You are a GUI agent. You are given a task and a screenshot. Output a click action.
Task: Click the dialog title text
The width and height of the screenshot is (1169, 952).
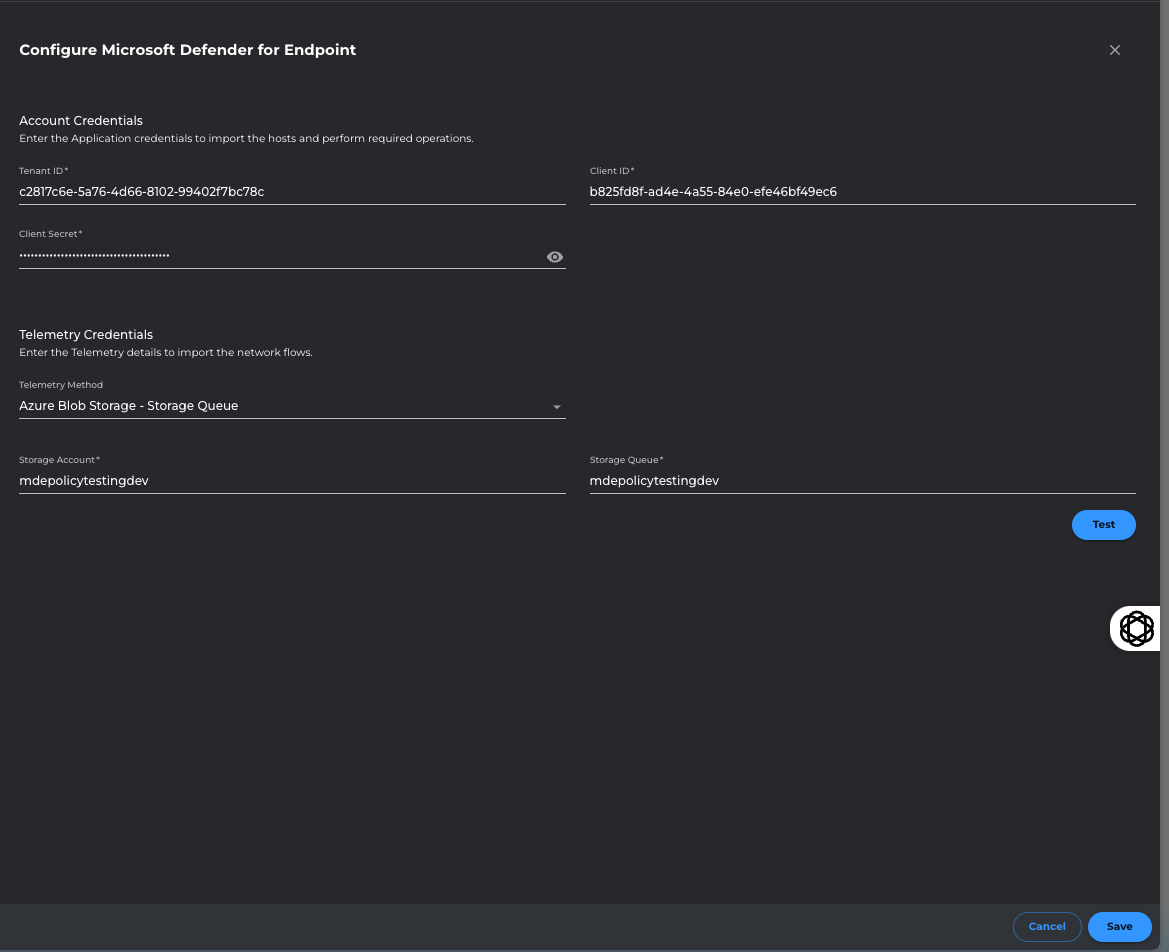click(188, 50)
